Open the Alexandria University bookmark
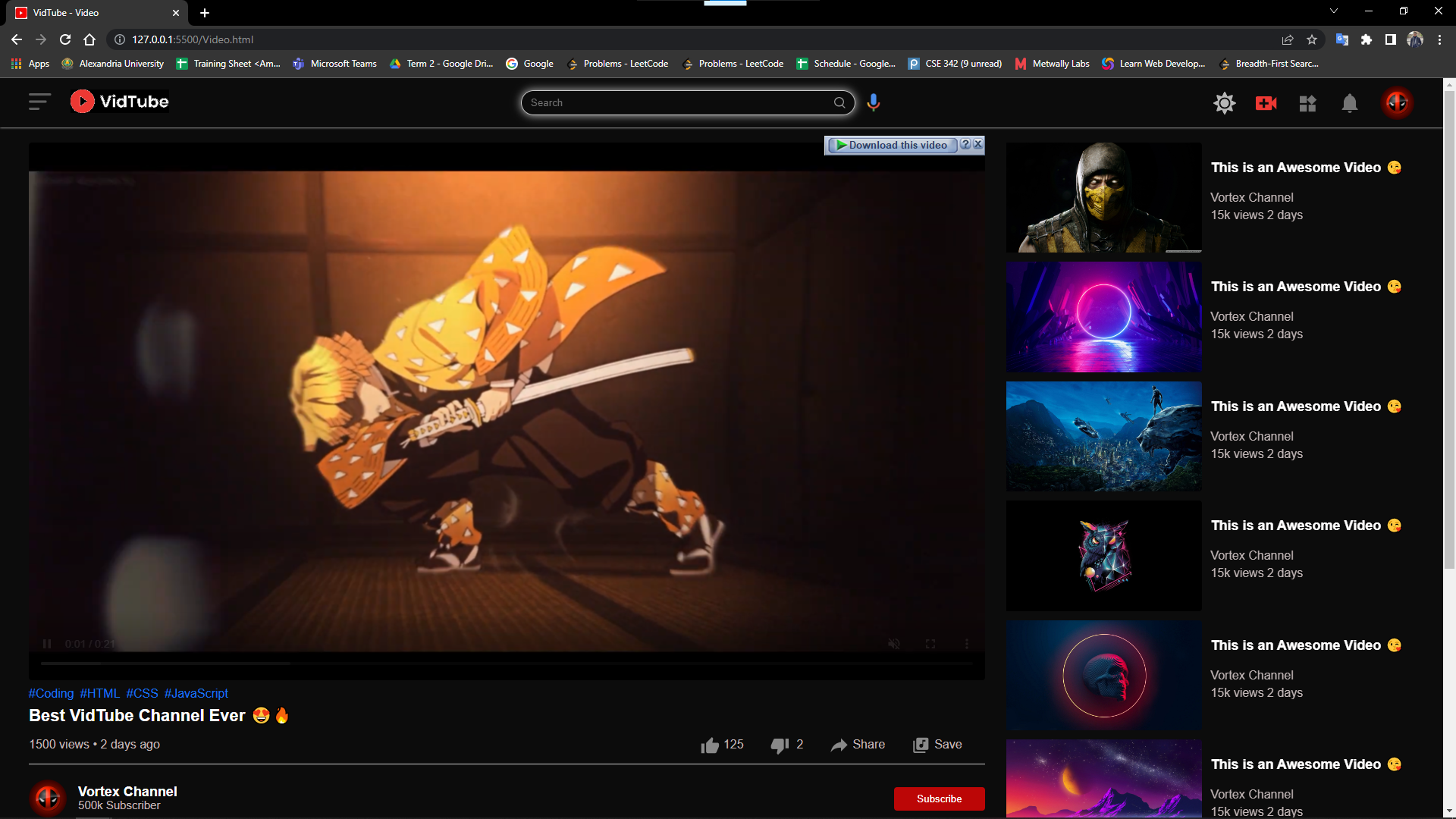Viewport: 1456px width, 819px height. pos(113,64)
